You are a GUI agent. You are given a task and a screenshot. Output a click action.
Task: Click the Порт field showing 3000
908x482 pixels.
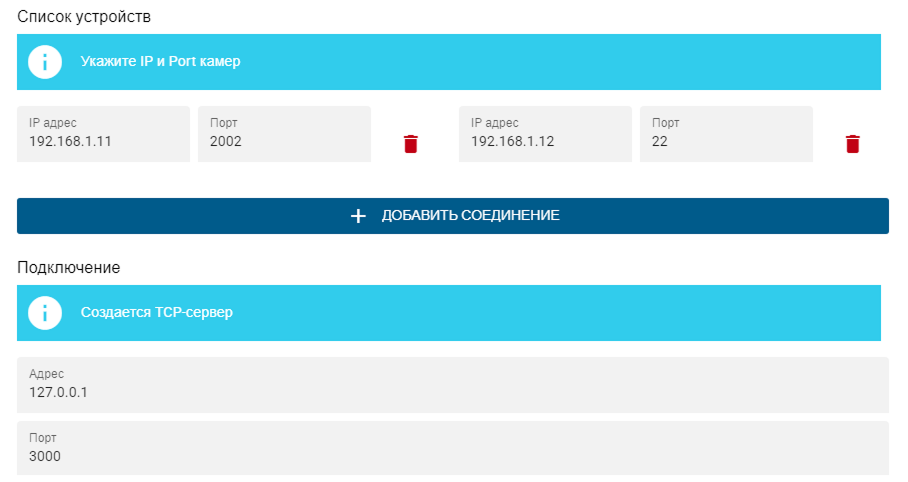[x=452, y=455]
